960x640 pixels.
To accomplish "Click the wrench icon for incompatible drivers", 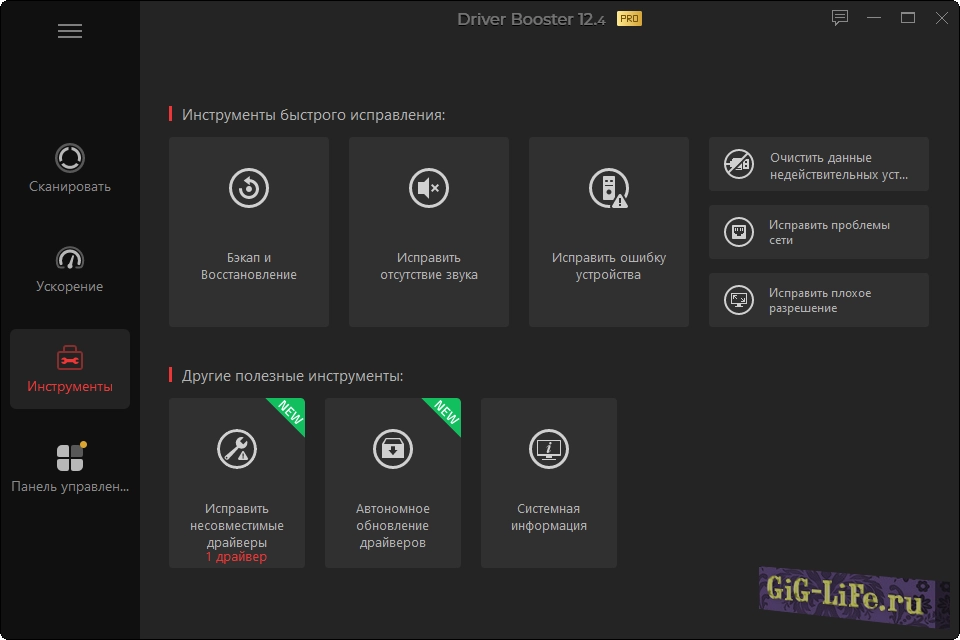I will pos(237,449).
